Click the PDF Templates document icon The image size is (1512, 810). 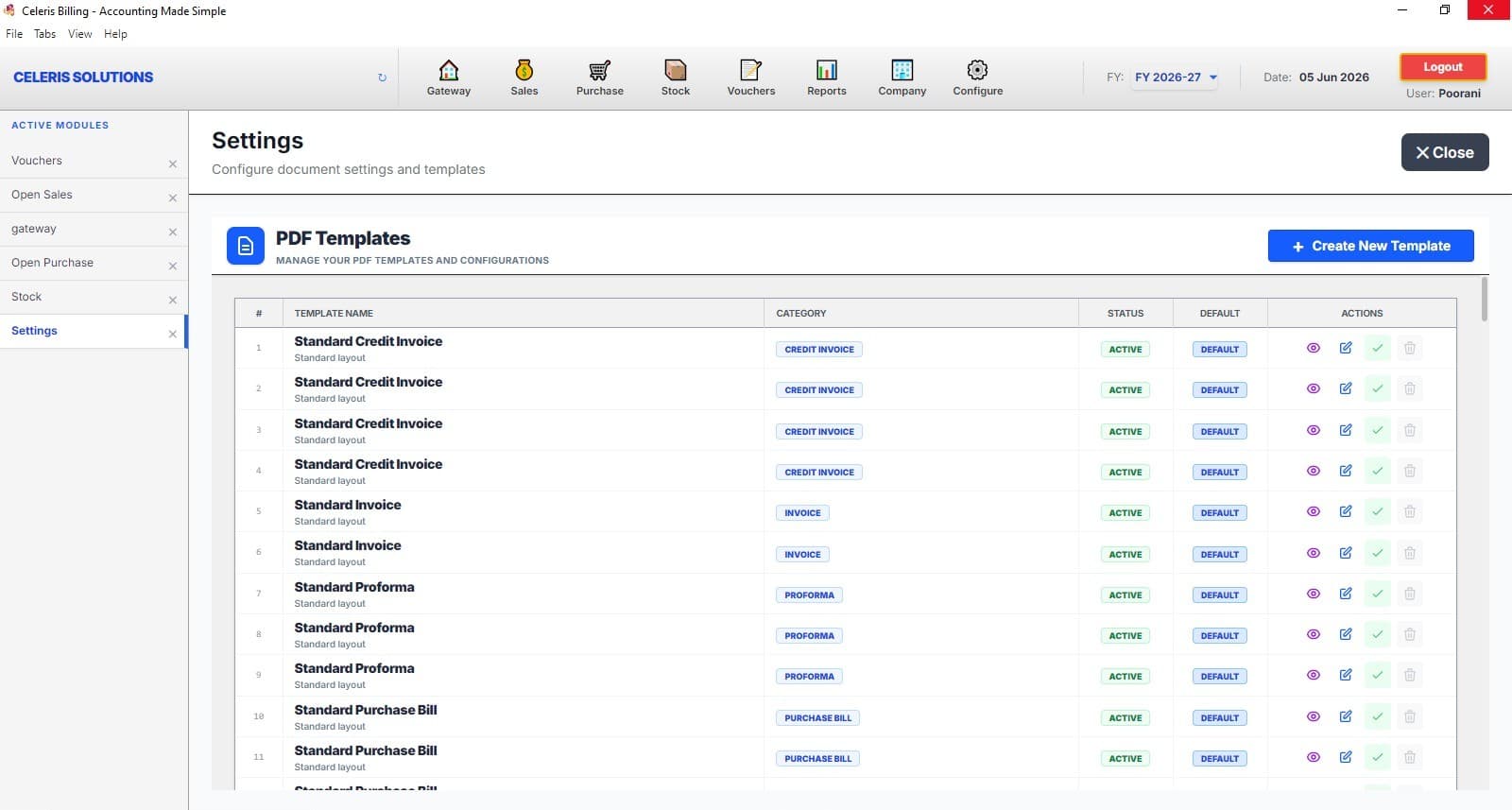point(246,246)
